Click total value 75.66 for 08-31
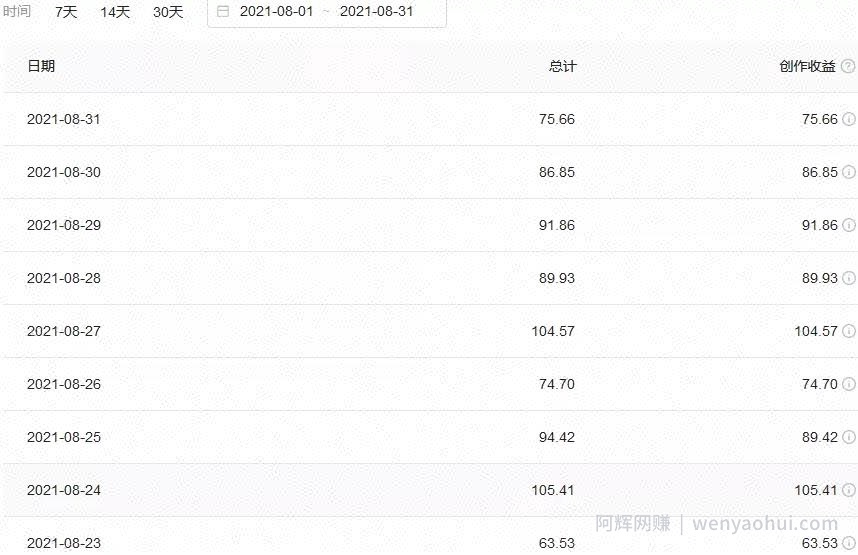 [556, 119]
